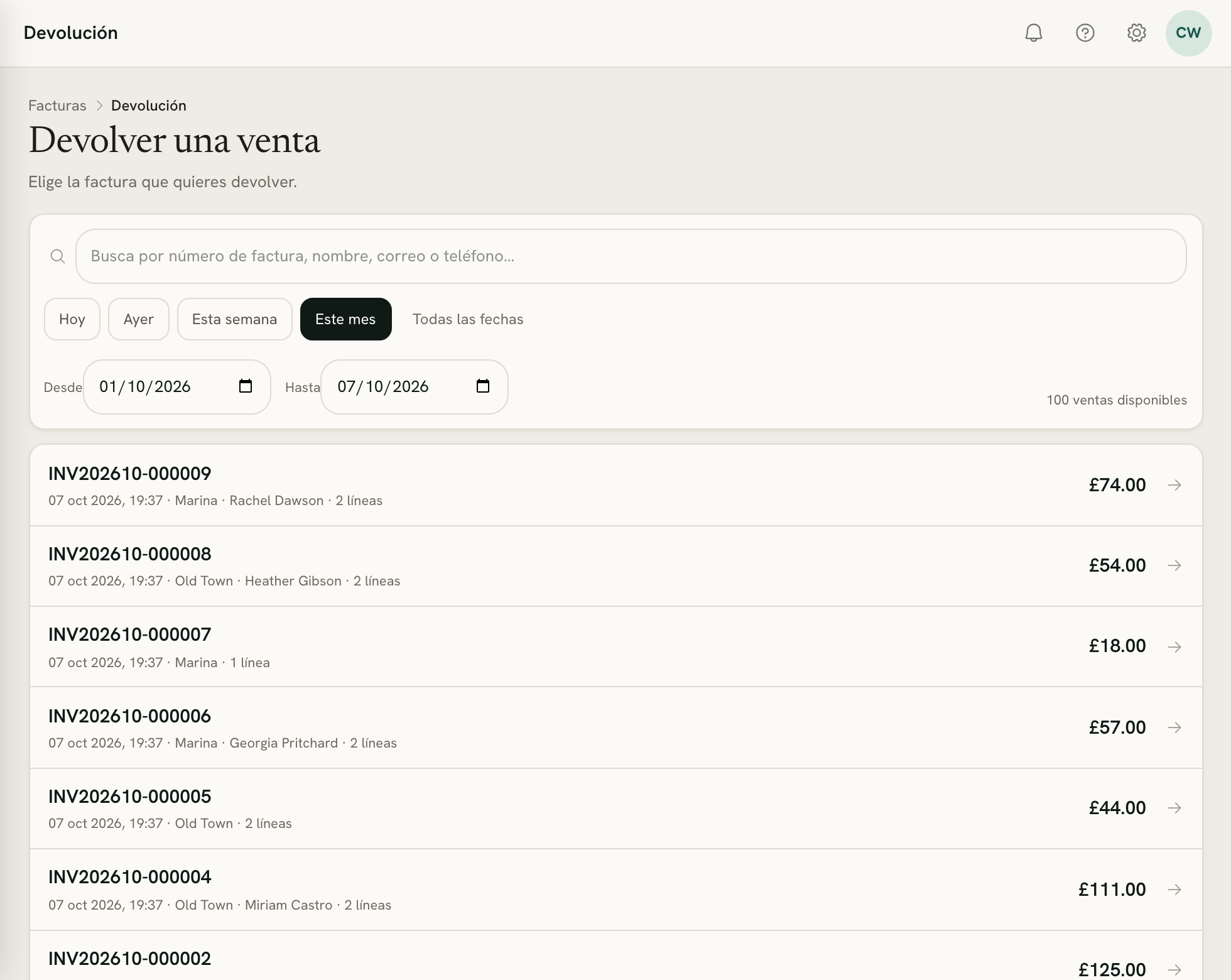1231x980 pixels.
Task: Select invoice INV202610-000006
Action: coord(616,727)
